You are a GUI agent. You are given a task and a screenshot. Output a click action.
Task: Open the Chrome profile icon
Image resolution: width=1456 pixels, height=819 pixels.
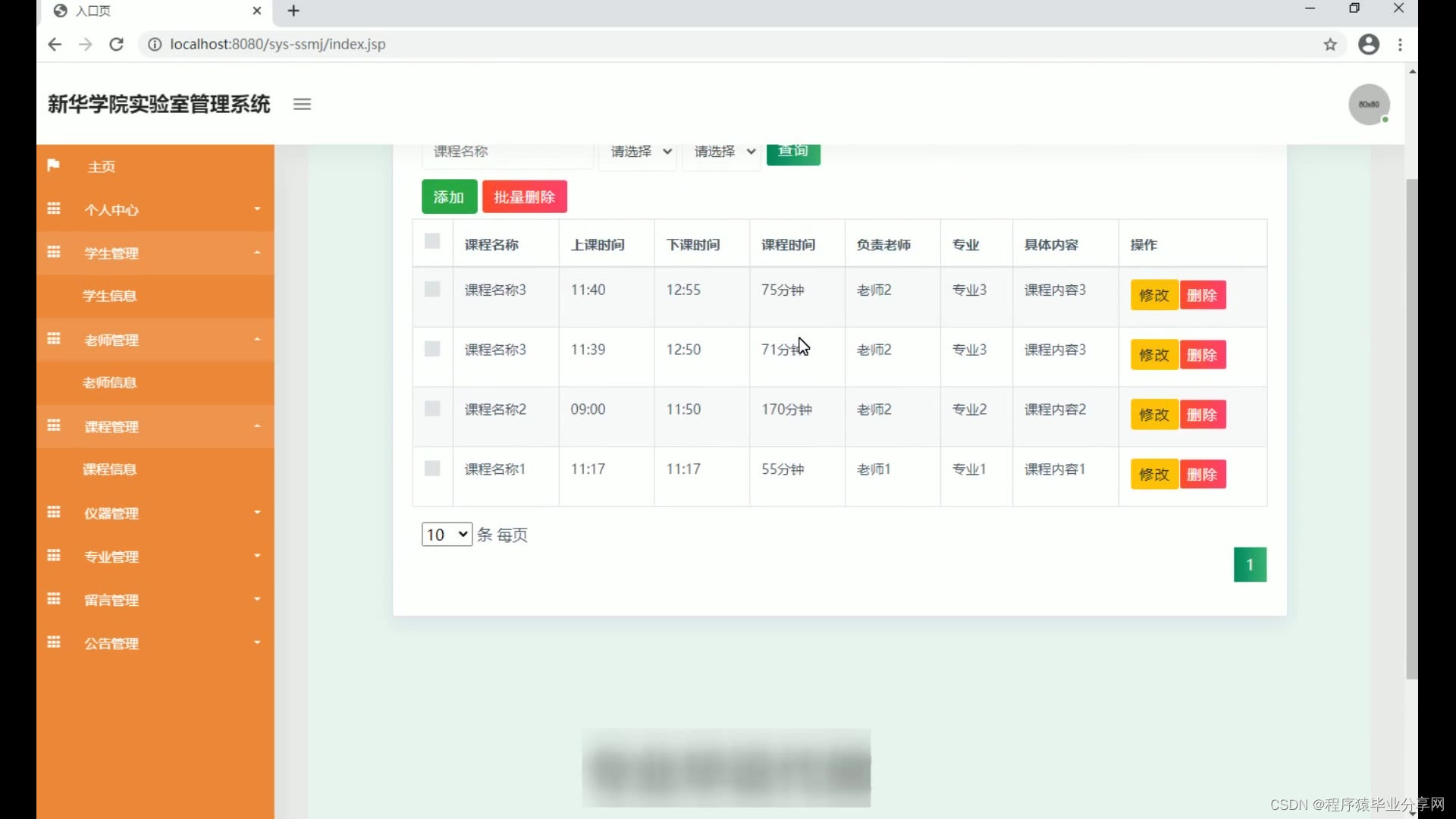coord(1368,45)
